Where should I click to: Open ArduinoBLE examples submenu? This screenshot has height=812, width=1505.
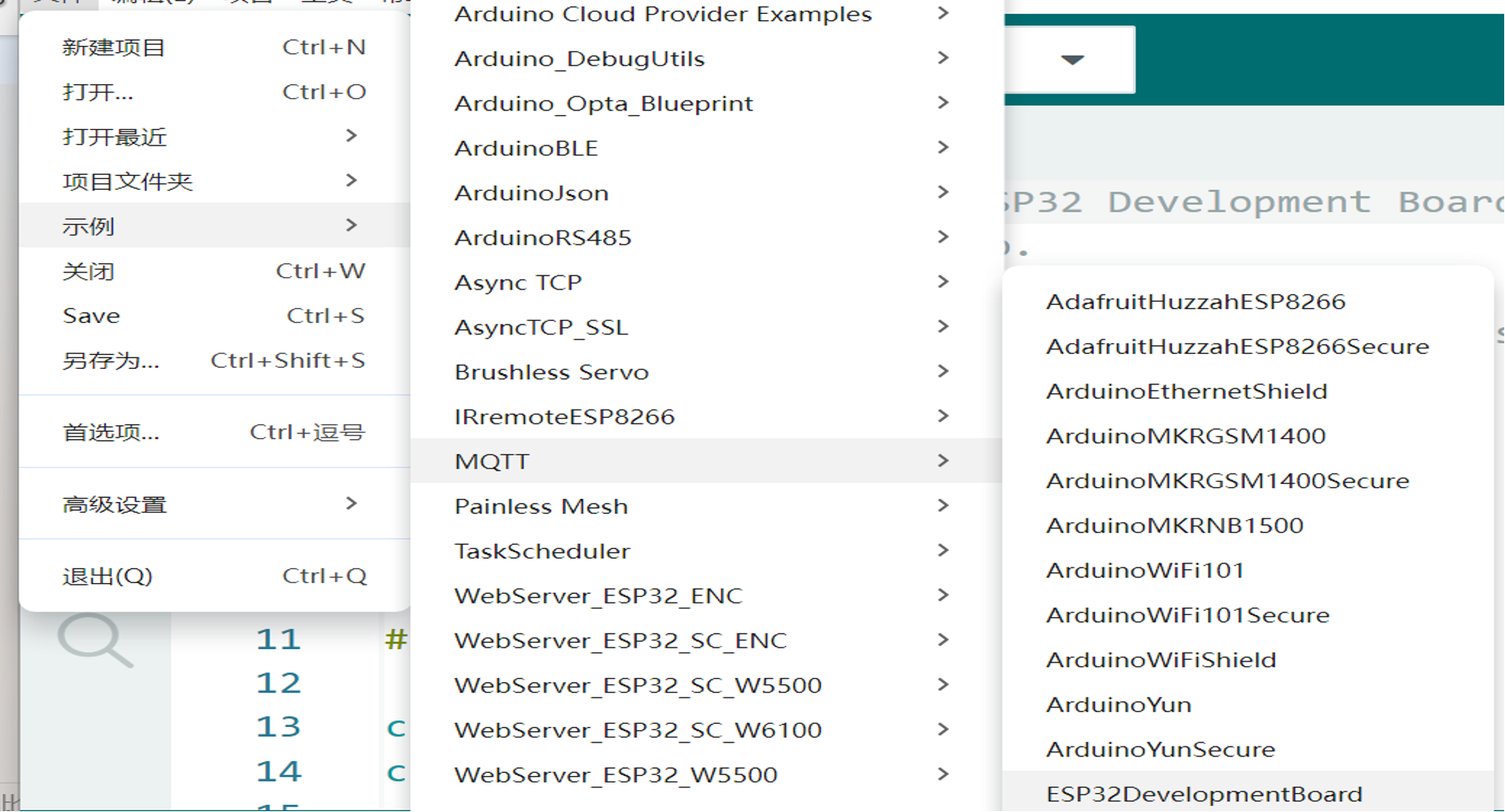pyautogui.click(x=707, y=148)
